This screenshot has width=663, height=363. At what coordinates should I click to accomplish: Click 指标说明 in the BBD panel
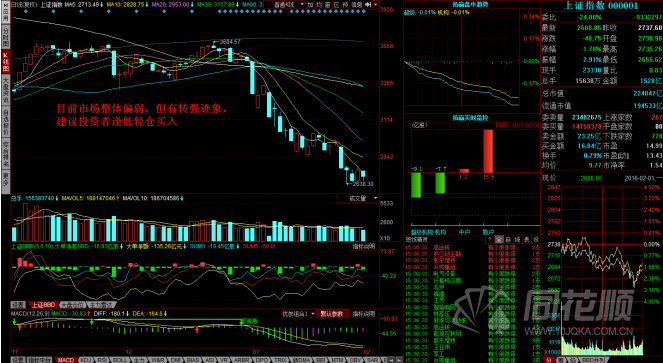click(364, 247)
